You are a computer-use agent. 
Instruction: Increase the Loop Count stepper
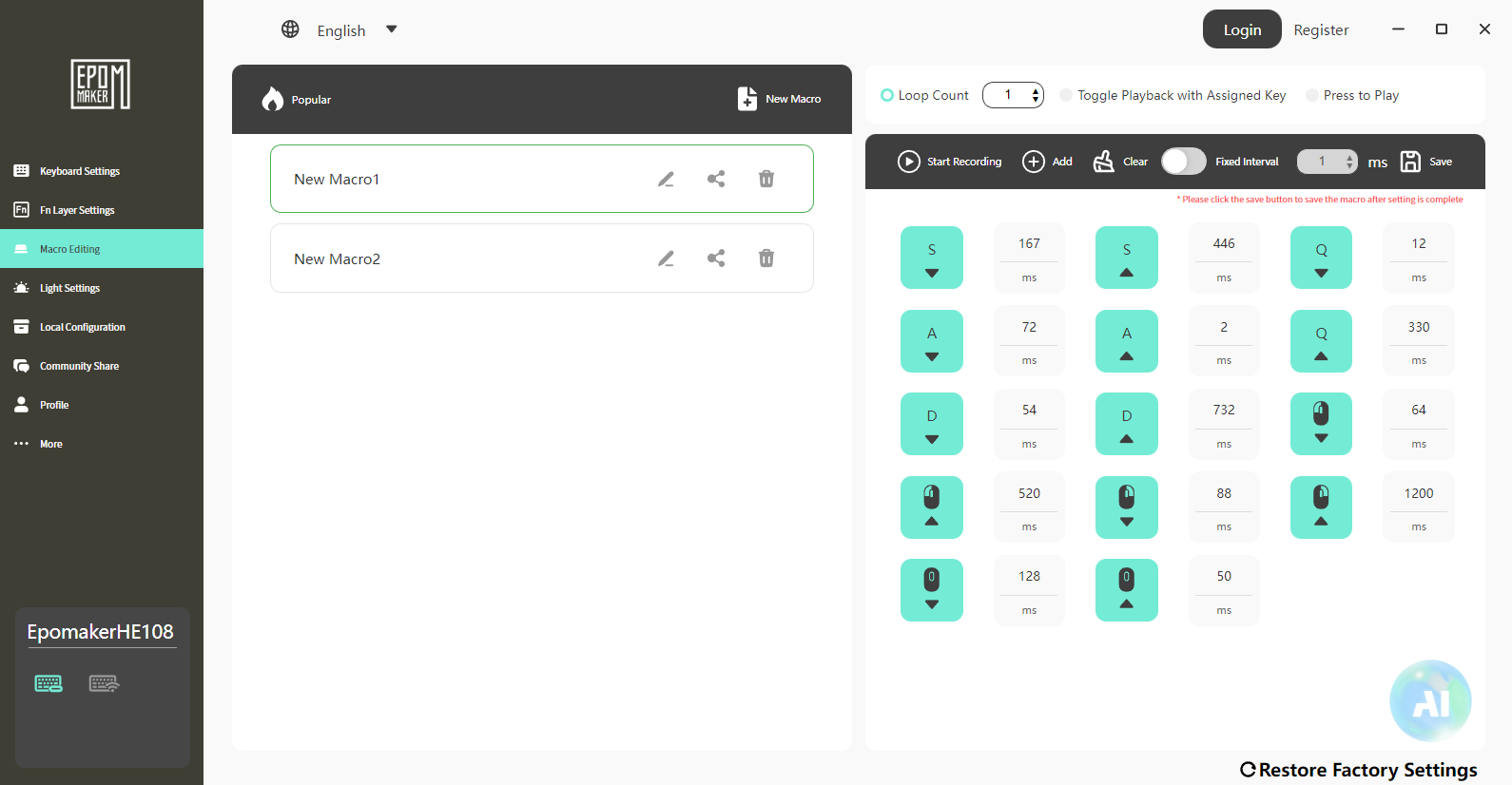click(x=1036, y=90)
